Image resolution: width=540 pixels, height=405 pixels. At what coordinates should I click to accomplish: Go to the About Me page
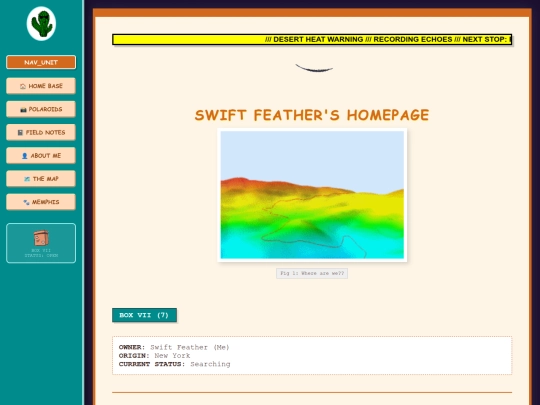pyautogui.click(x=41, y=155)
